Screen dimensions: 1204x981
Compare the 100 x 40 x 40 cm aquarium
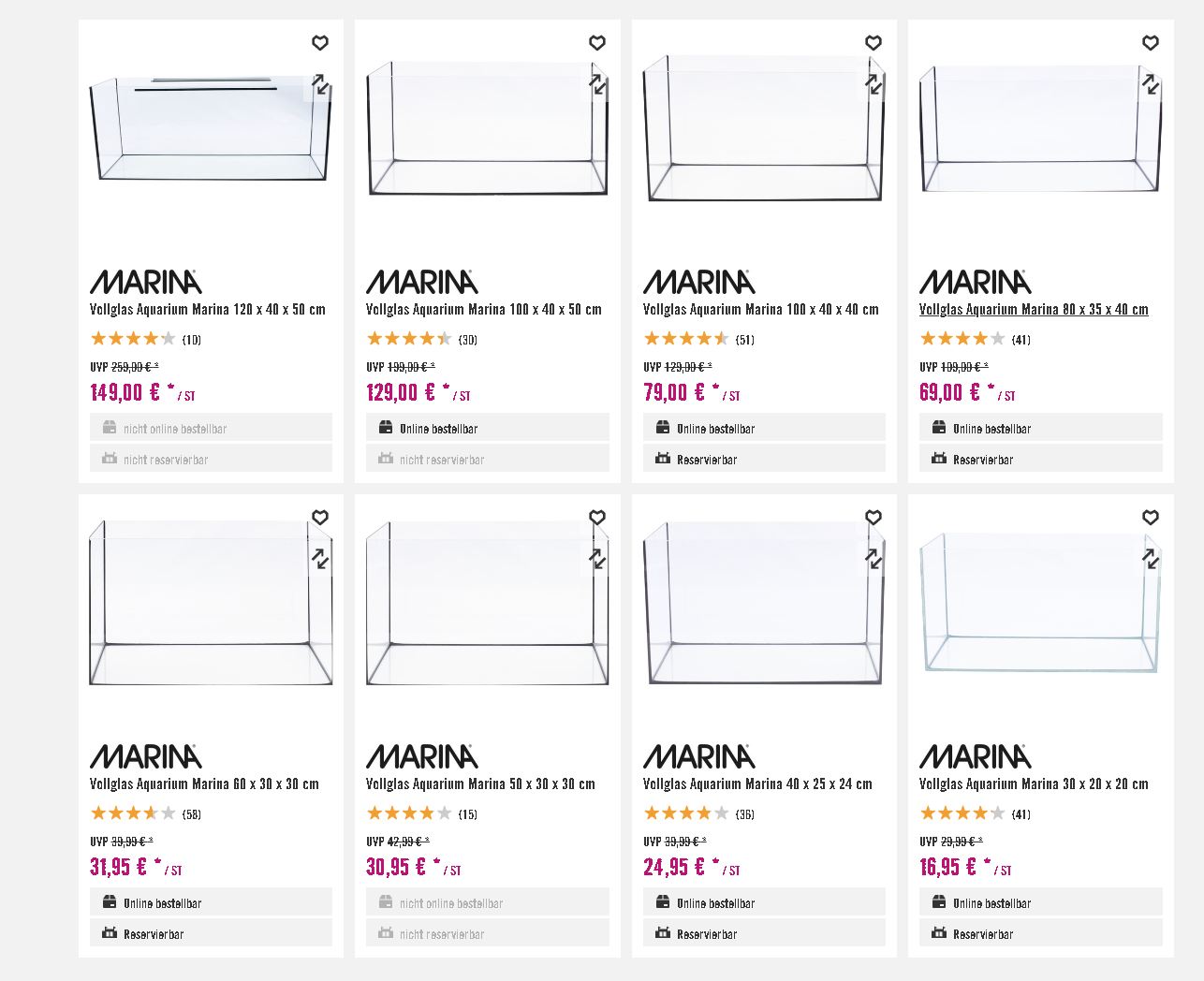(x=874, y=84)
